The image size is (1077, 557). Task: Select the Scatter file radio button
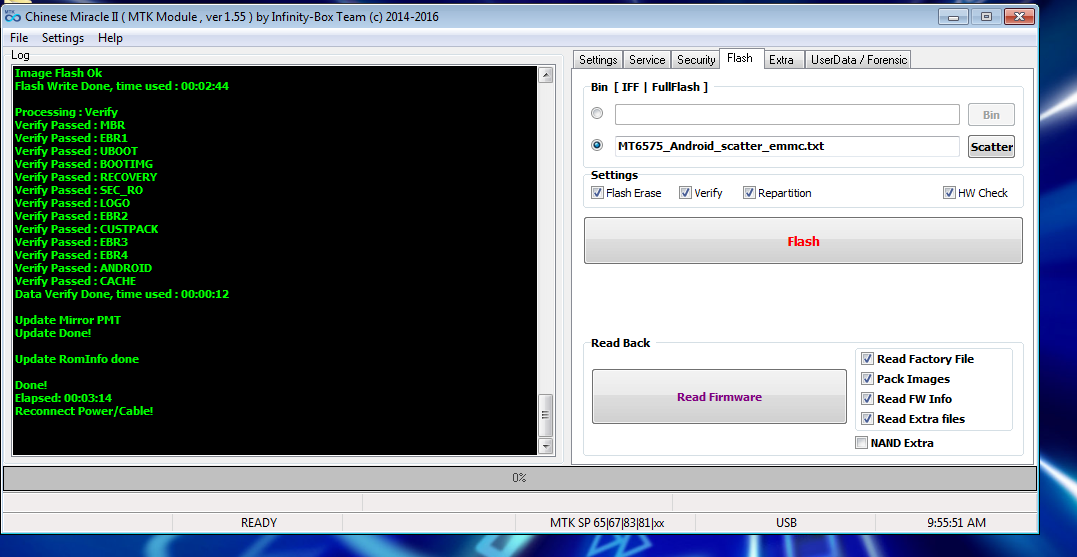pyautogui.click(x=597, y=145)
